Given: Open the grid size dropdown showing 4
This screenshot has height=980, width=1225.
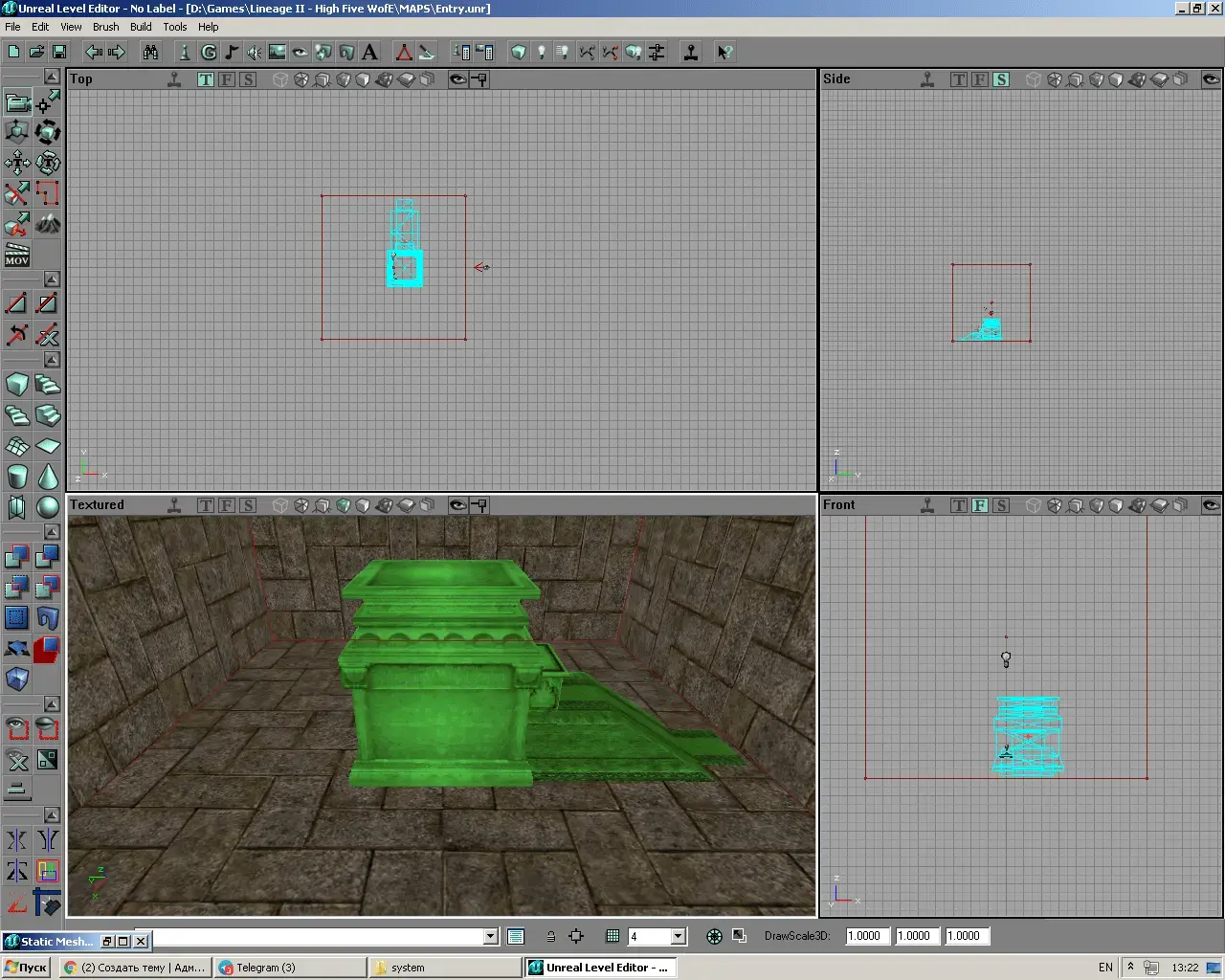Looking at the screenshot, I should tap(679, 937).
